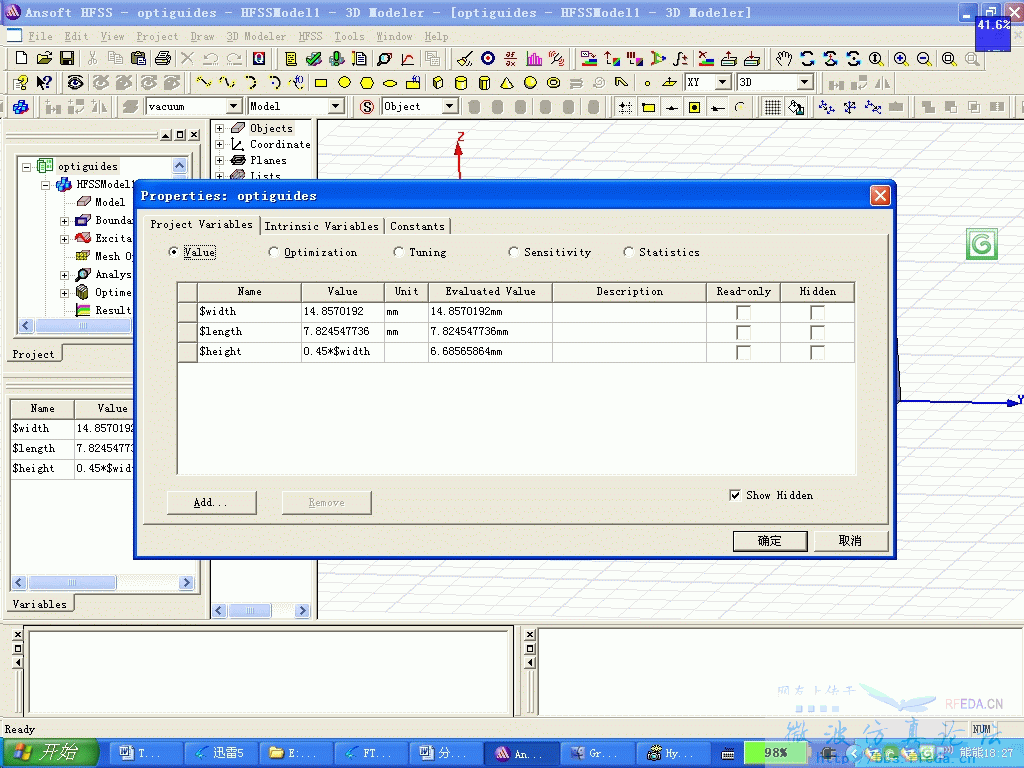Screen dimensions: 1024x768
Task: Collapse the optiguides project node
Action: click(27, 167)
